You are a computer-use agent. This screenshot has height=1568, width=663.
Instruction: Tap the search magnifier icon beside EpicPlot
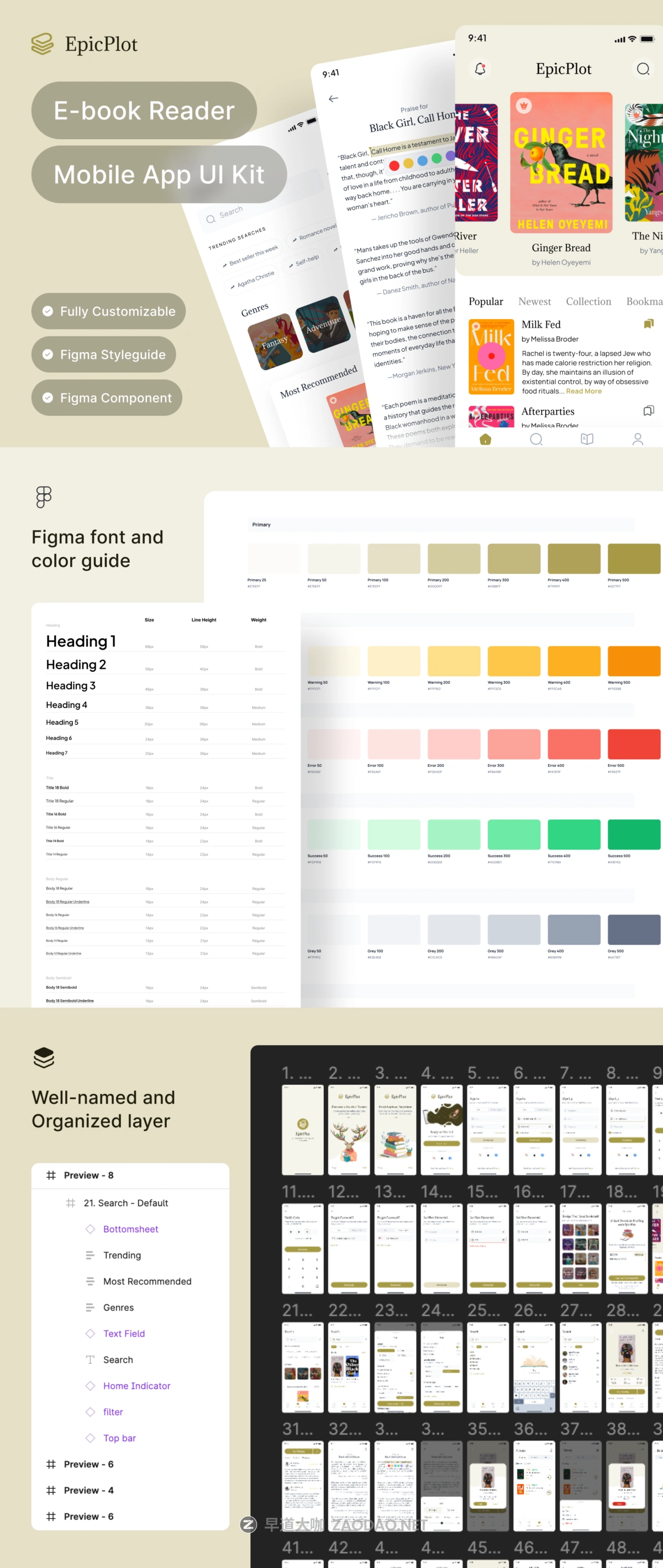coord(643,69)
